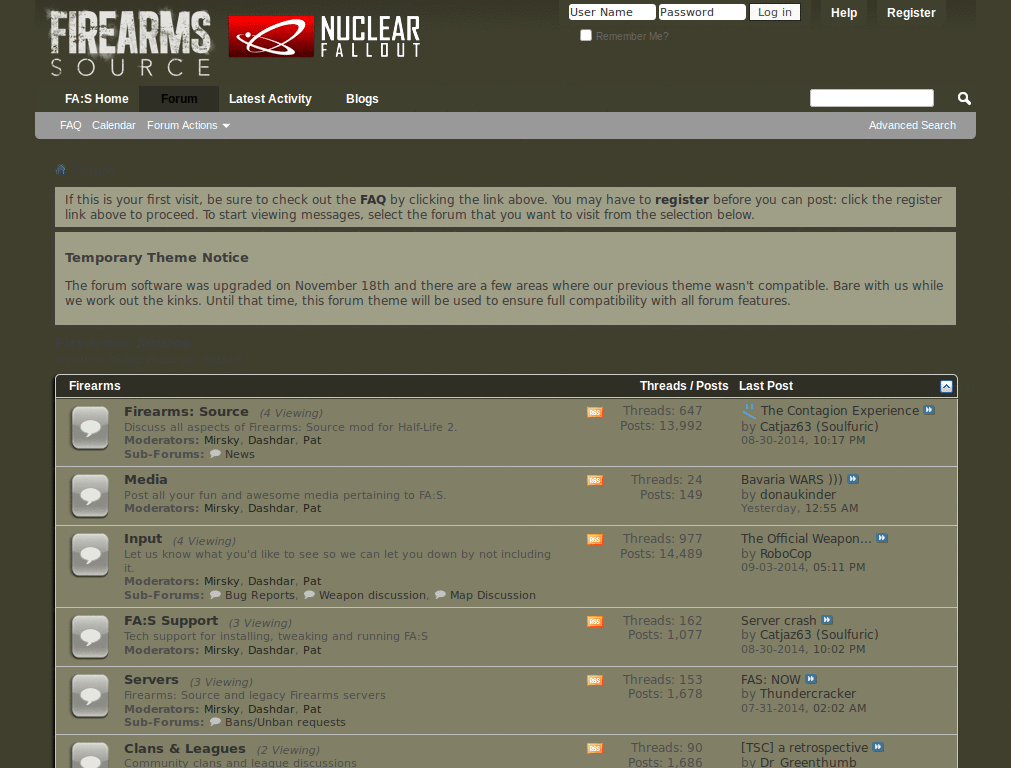Open FAQ in the sub-navigation bar

click(x=71, y=125)
